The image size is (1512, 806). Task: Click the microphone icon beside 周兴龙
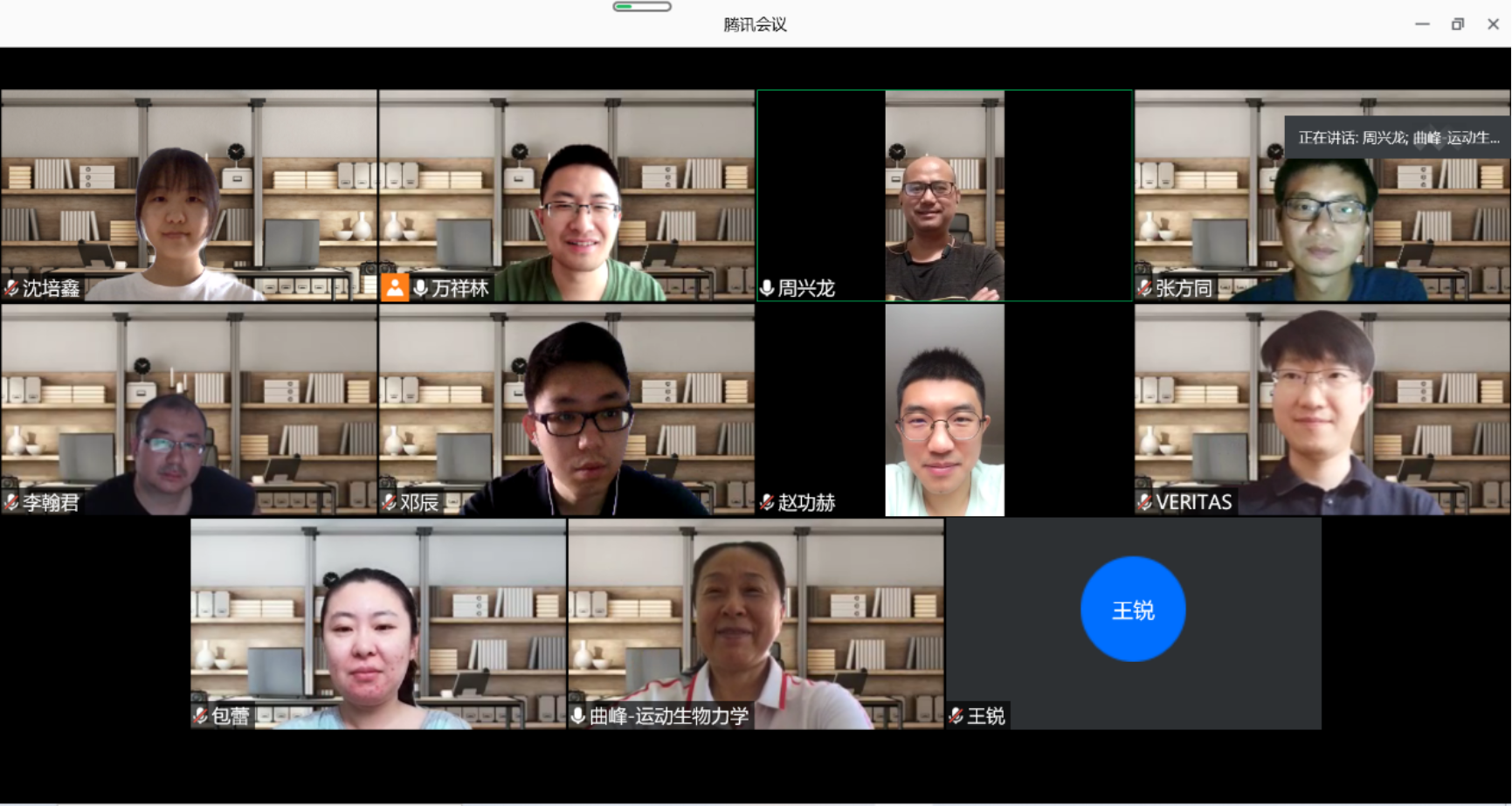(767, 288)
